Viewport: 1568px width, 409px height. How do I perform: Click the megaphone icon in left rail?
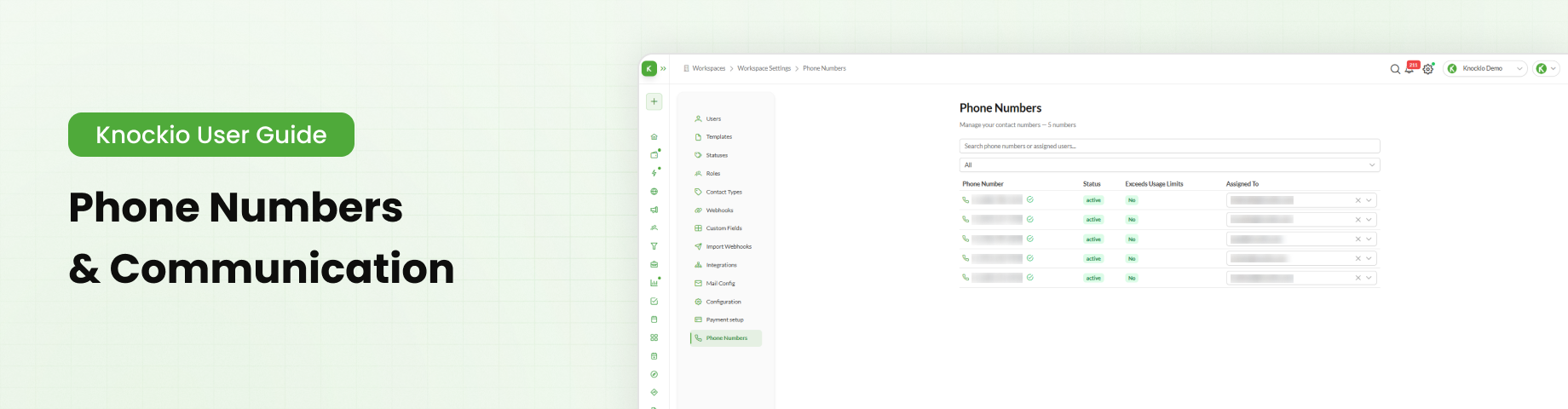654,210
